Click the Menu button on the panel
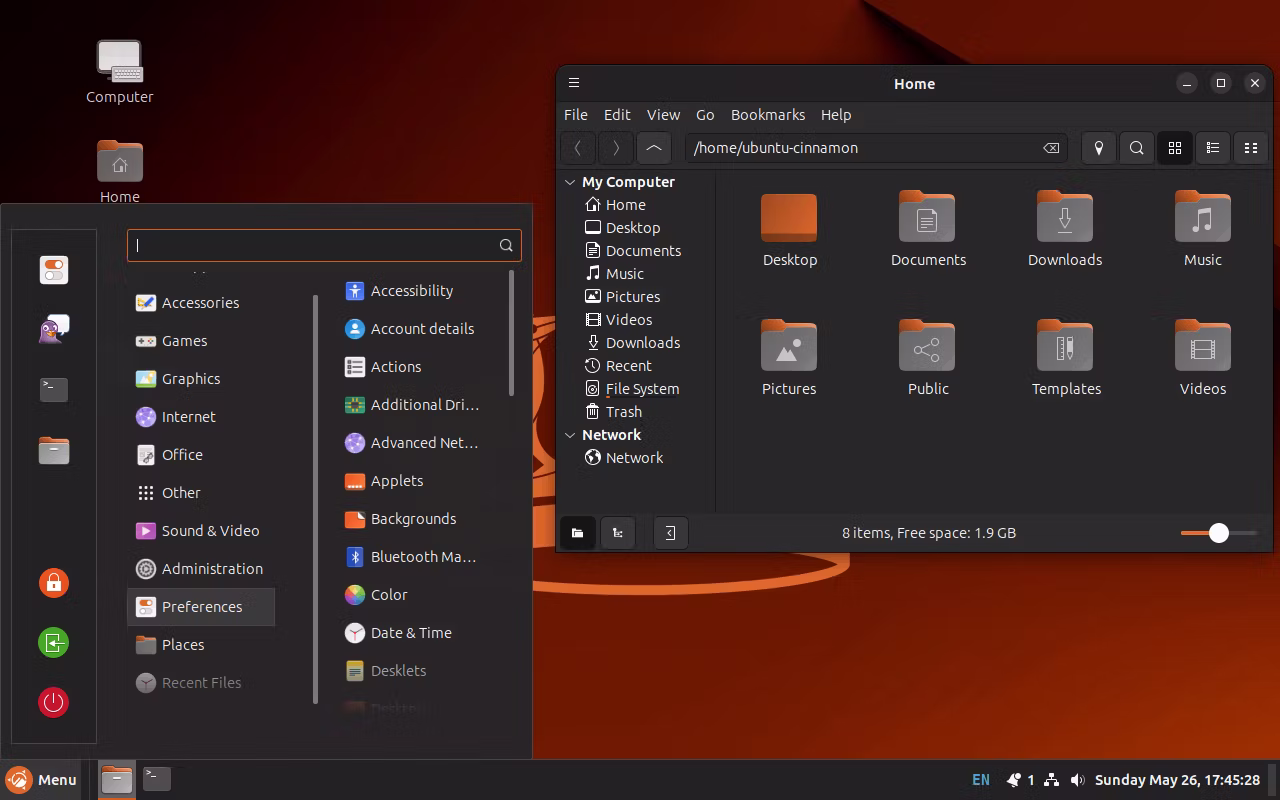The height and width of the screenshot is (800, 1280). click(x=42, y=780)
